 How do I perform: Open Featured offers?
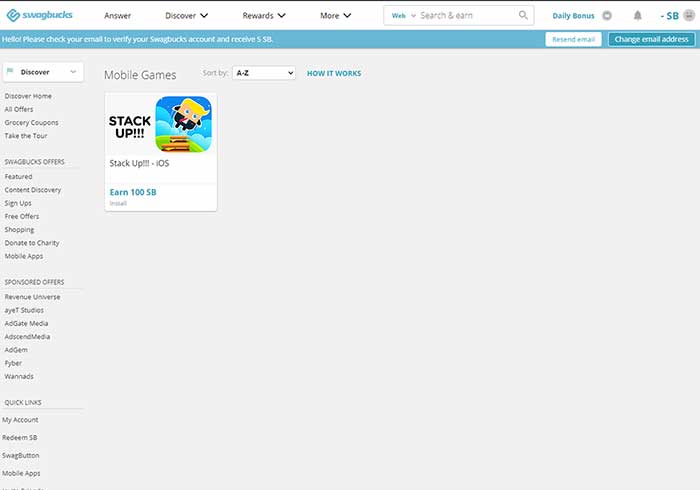coord(18,177)
